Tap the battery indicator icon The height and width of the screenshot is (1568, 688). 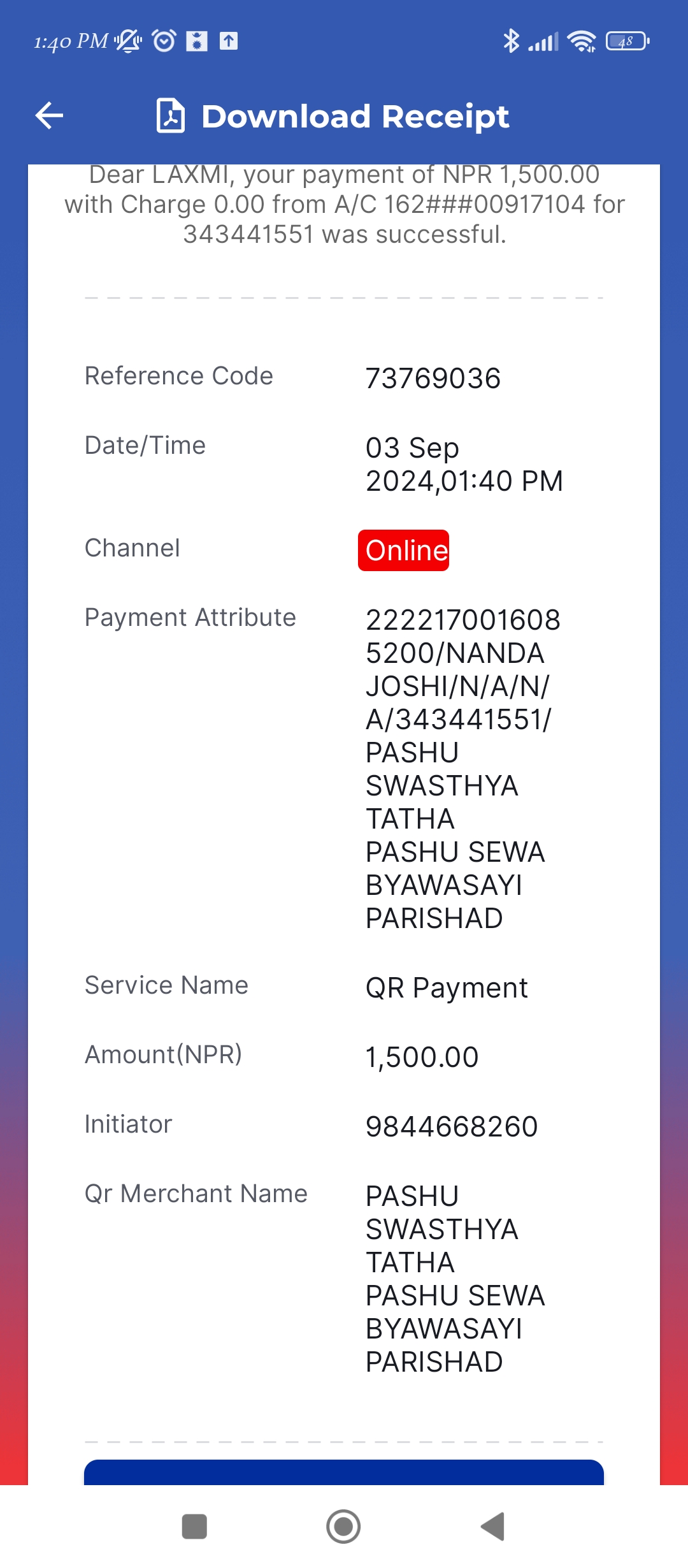(x=627, y=41)
